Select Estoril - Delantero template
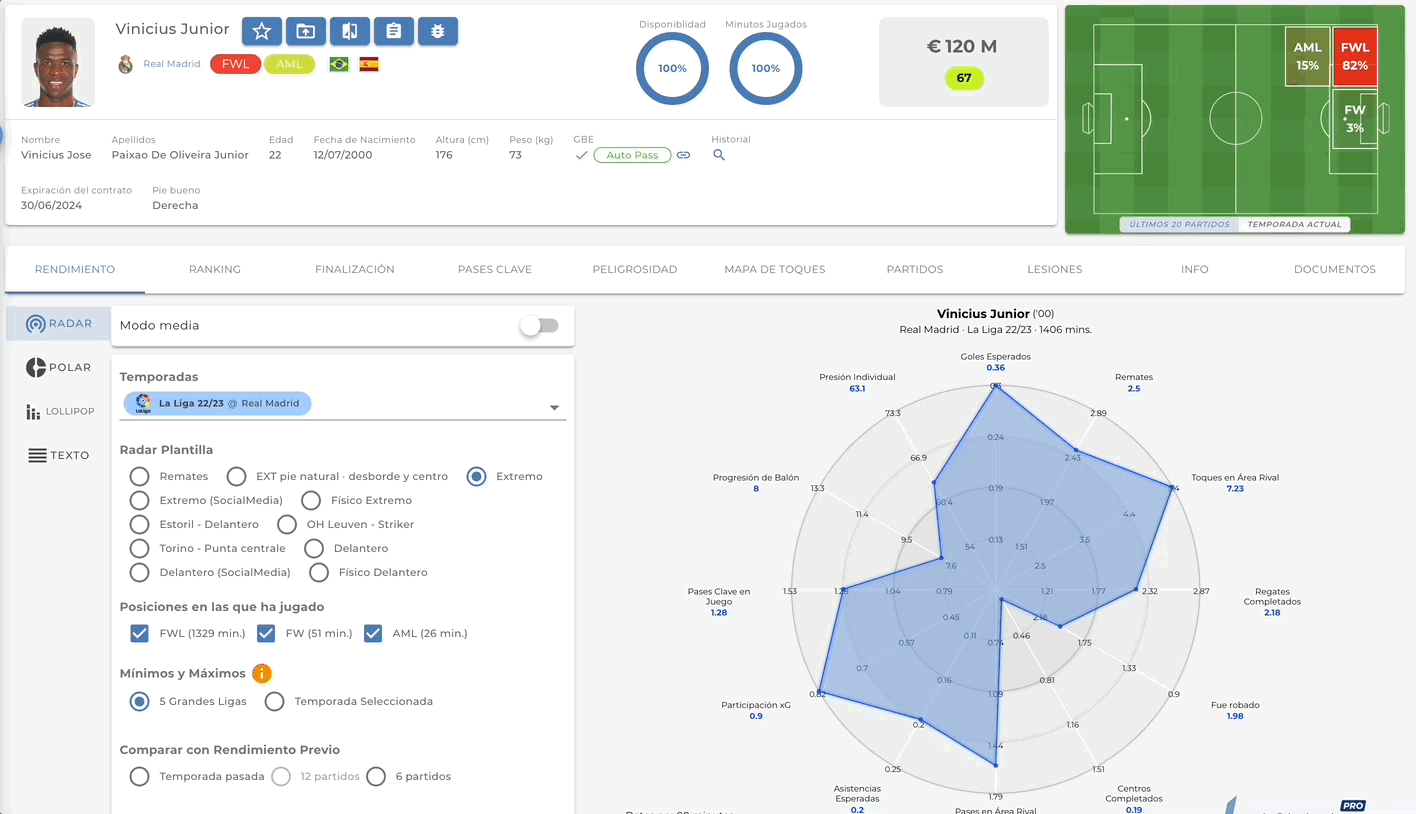Image resolution: width=1416 pixels, height=814 pixels. [x=140, y=524]
